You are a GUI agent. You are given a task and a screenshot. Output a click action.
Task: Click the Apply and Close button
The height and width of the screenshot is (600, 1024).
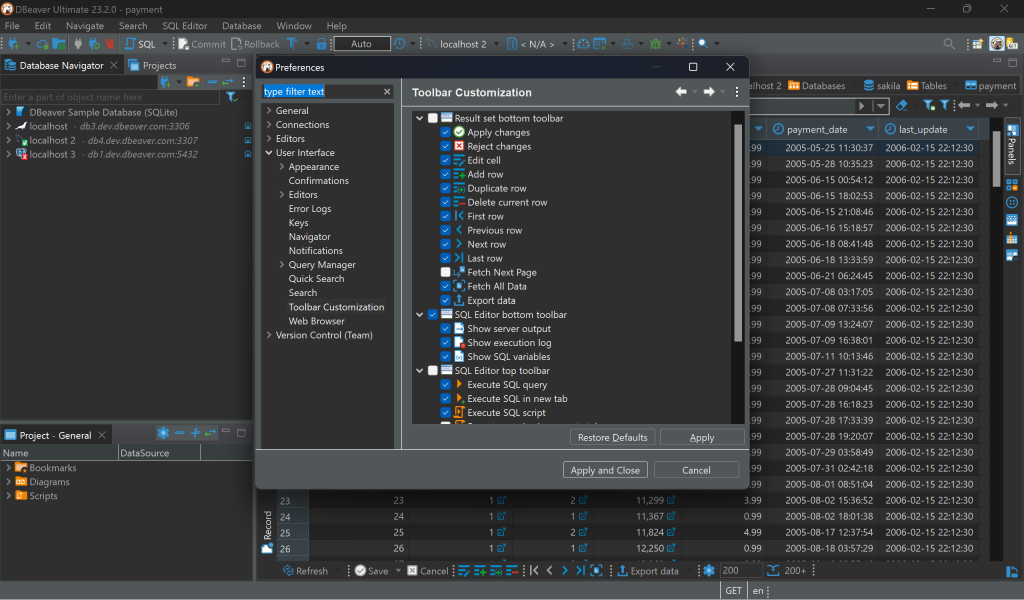pyautogui.click(x=605, y=470)
